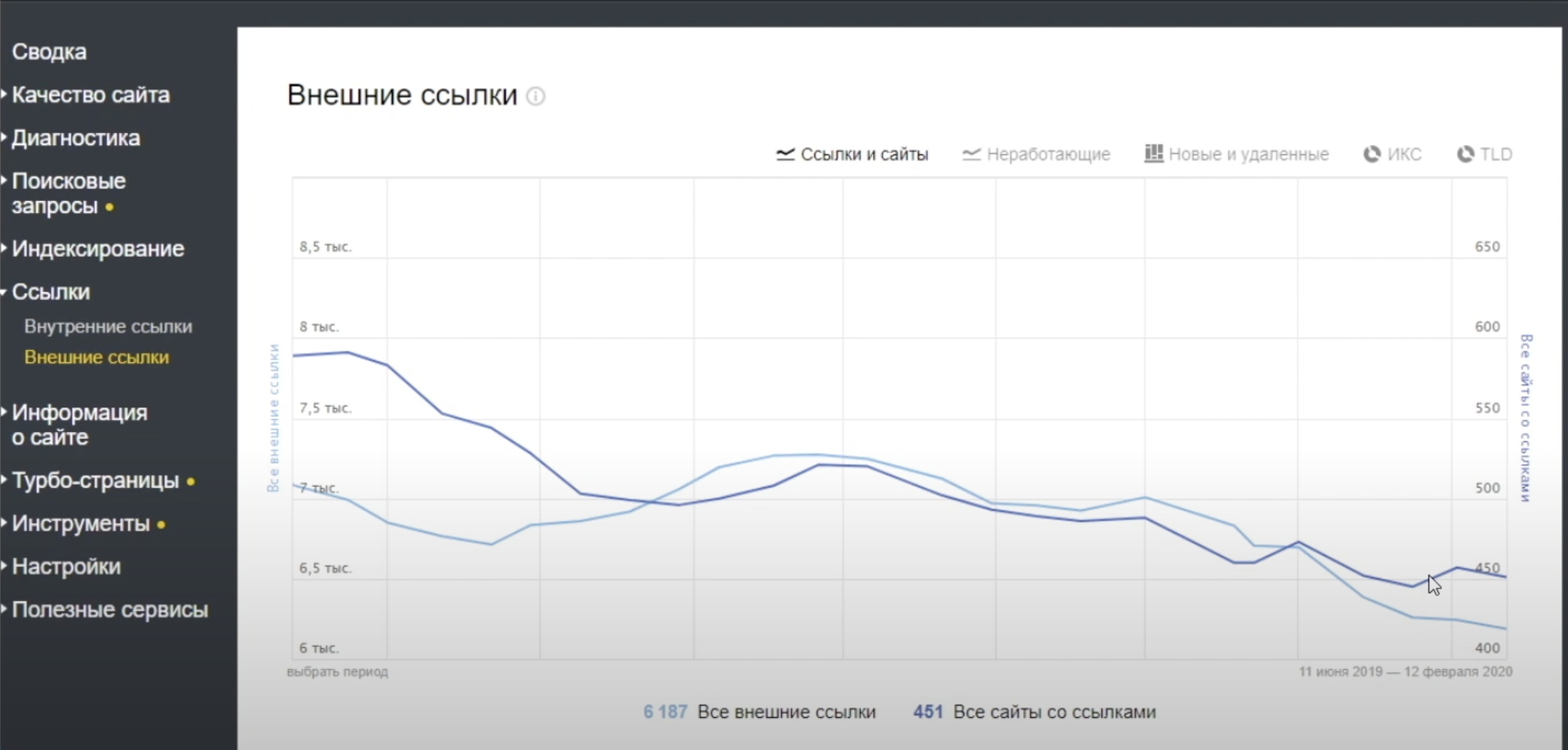Expand the Диагностика sidebar section
Image resolution: width=1568 pixels, height=750 pixels.
[76, 138]
